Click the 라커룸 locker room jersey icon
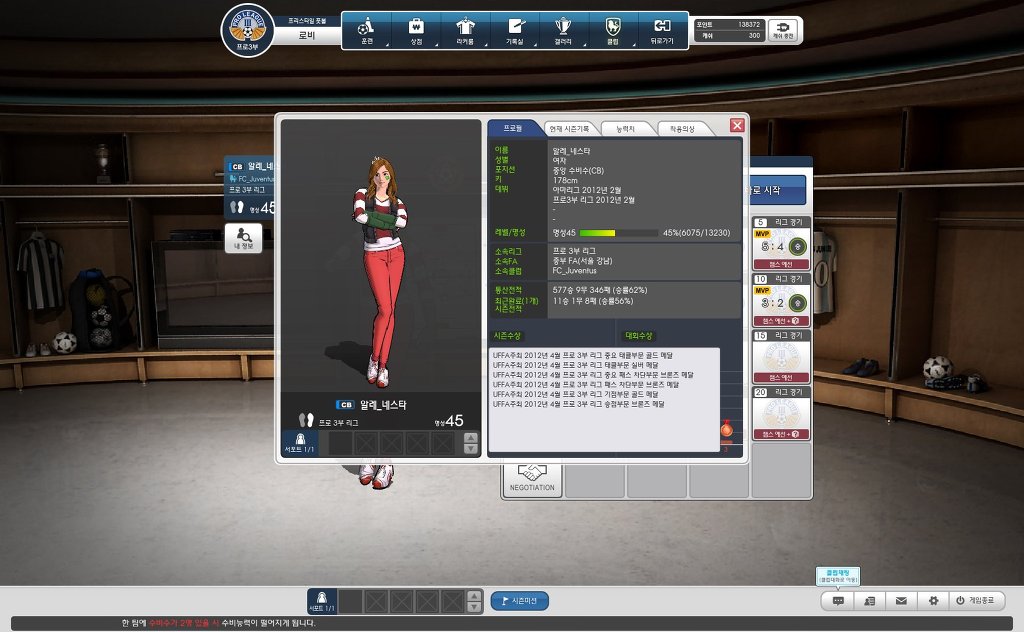Screen dimensions: 1024x632 pos(466,30)
